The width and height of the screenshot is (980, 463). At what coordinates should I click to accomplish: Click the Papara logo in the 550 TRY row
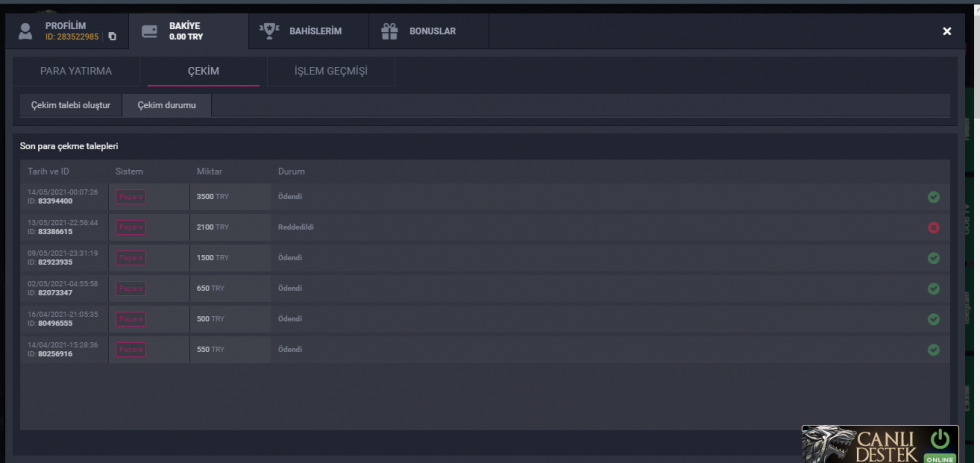point(131,350)
